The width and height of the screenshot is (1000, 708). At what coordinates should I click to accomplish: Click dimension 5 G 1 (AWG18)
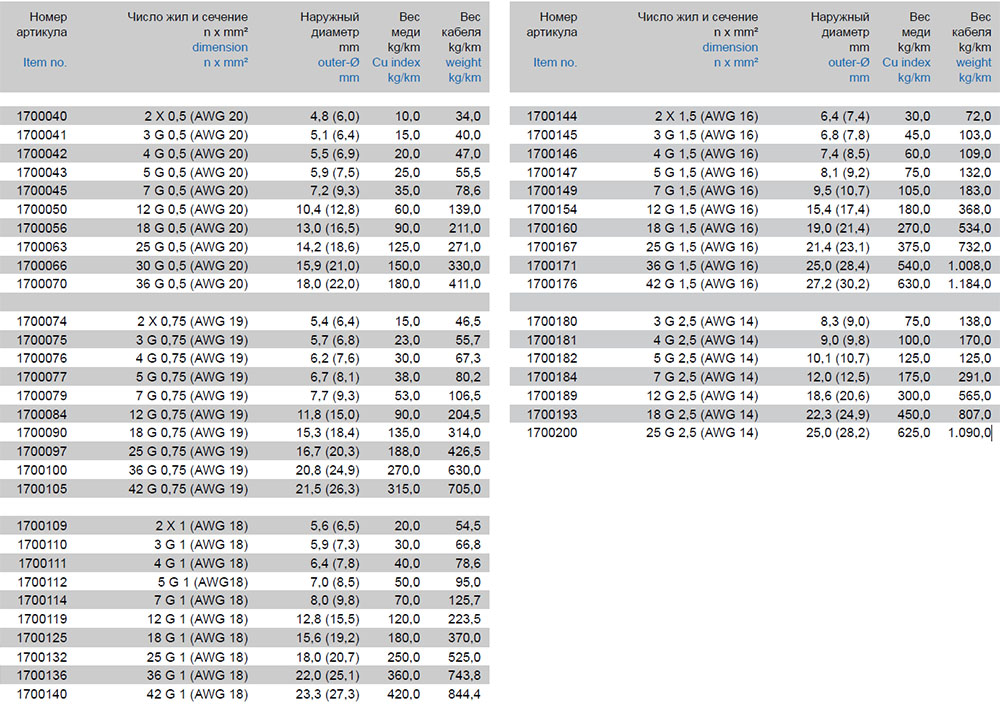click(x=203, y=582)
